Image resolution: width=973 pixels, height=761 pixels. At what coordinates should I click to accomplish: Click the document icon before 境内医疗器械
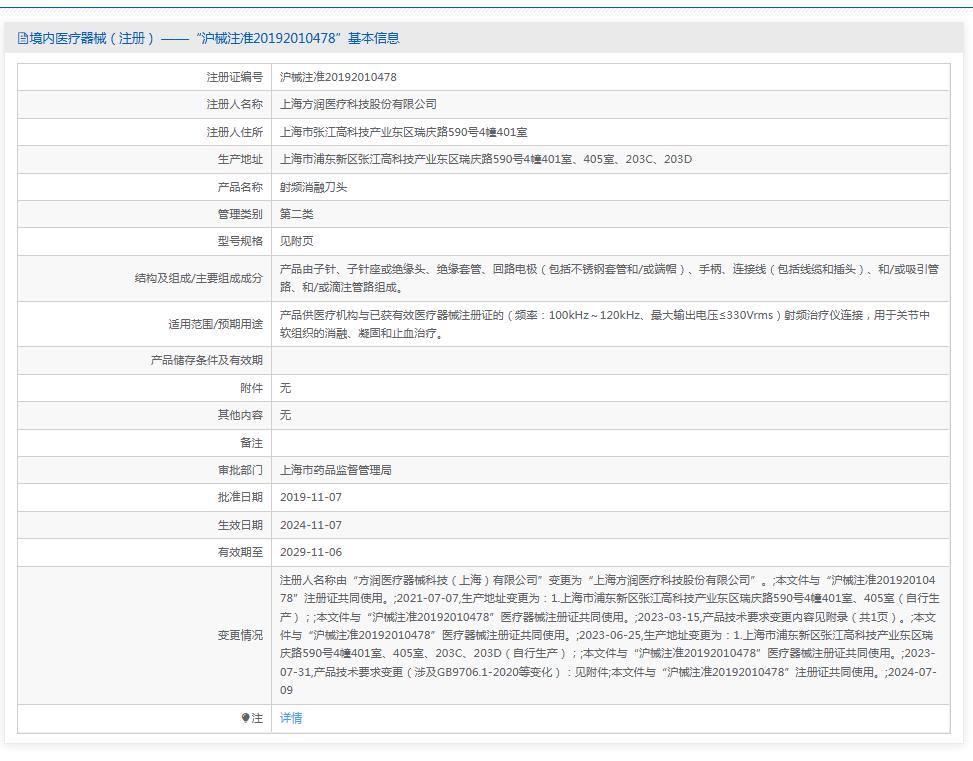click(x=22, y=38)
